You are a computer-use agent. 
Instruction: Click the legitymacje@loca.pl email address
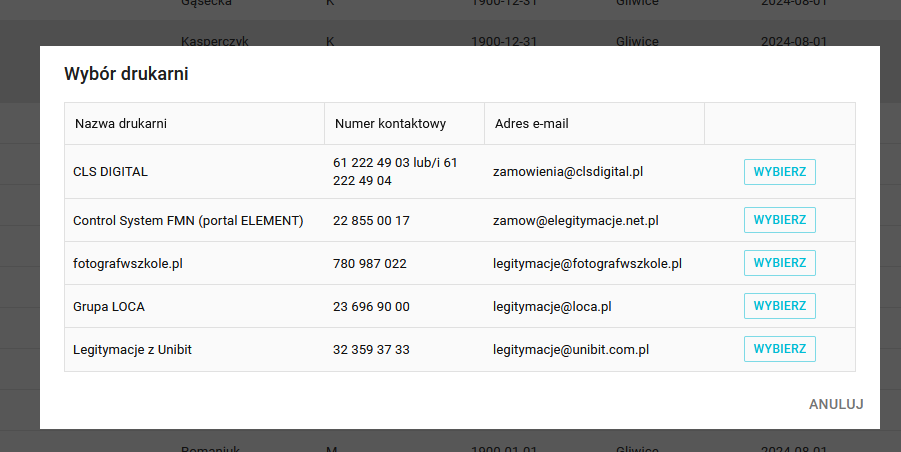552,307
